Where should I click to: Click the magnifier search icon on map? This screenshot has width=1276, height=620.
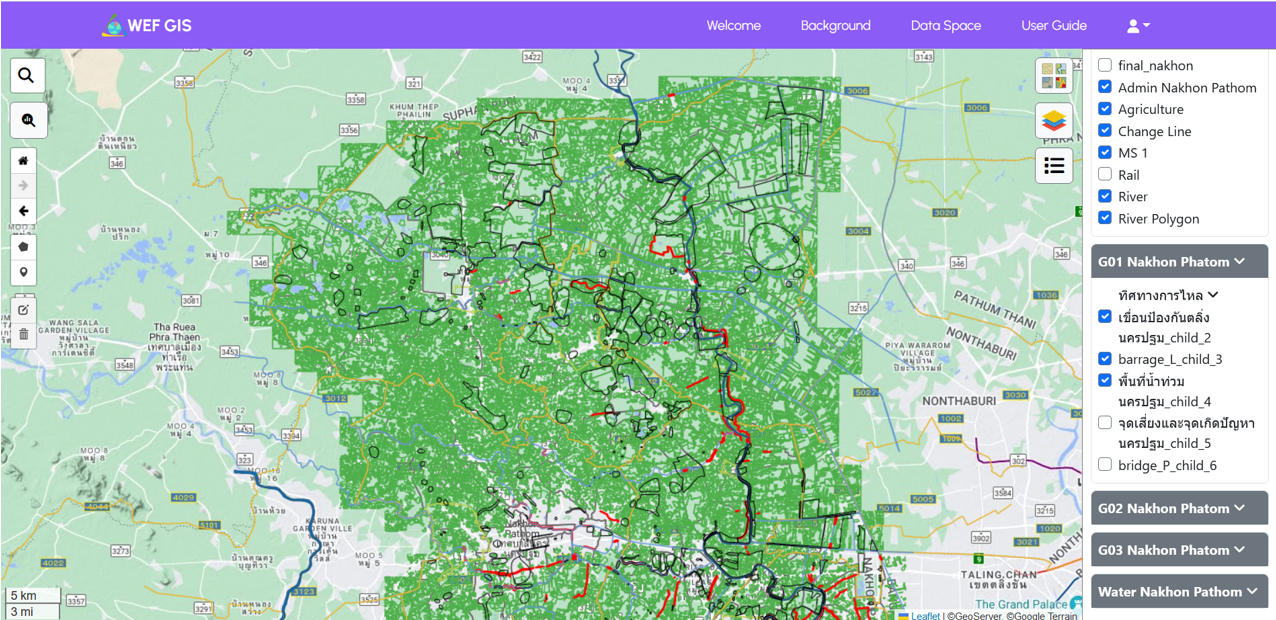[x=27, y=75]
